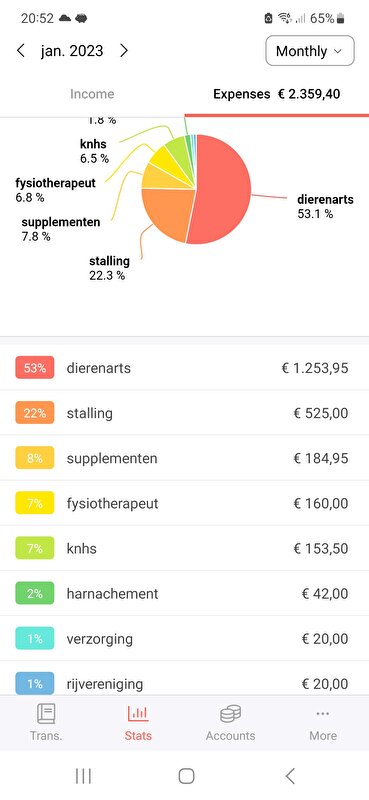Viewport: 369px width, 800px height.
Task: Tap the Stats bar chart icon
Action: click(138, 713)
